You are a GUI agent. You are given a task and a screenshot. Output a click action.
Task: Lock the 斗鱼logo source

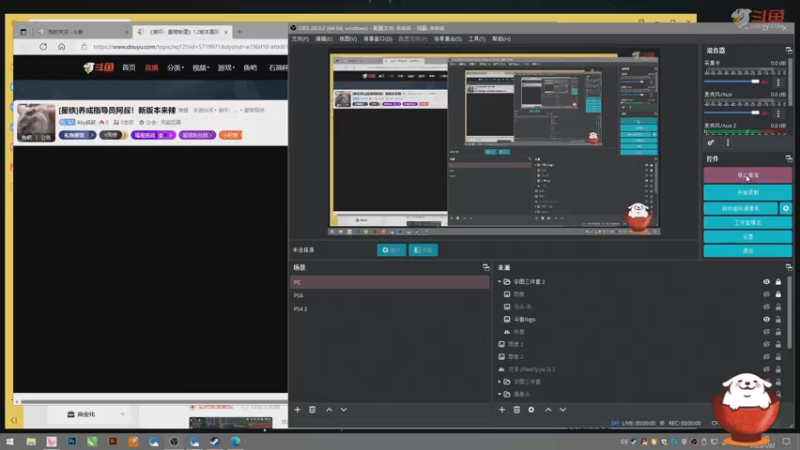(778, 319)
